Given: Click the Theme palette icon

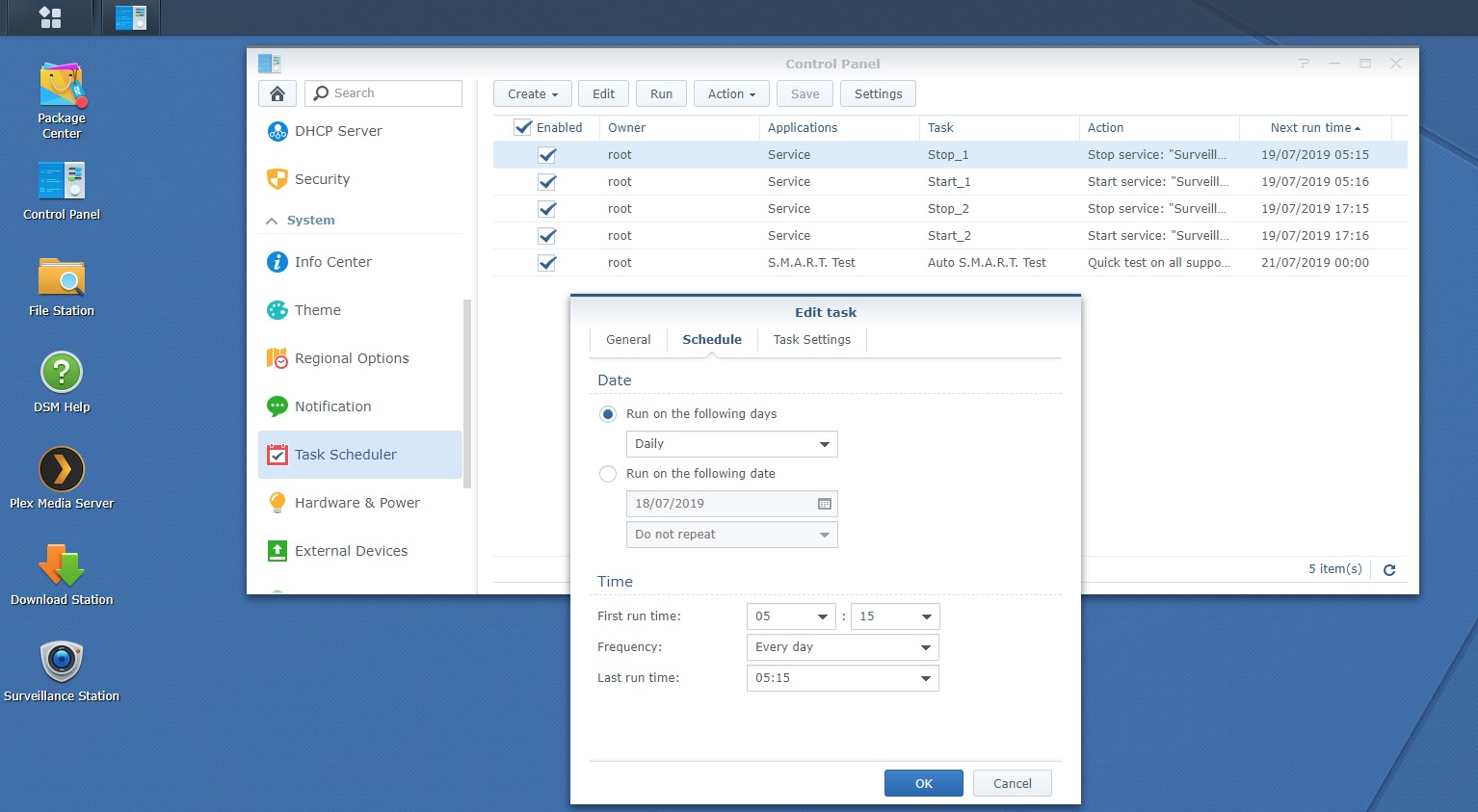Looking at the screenshot, I should point(277,310).
